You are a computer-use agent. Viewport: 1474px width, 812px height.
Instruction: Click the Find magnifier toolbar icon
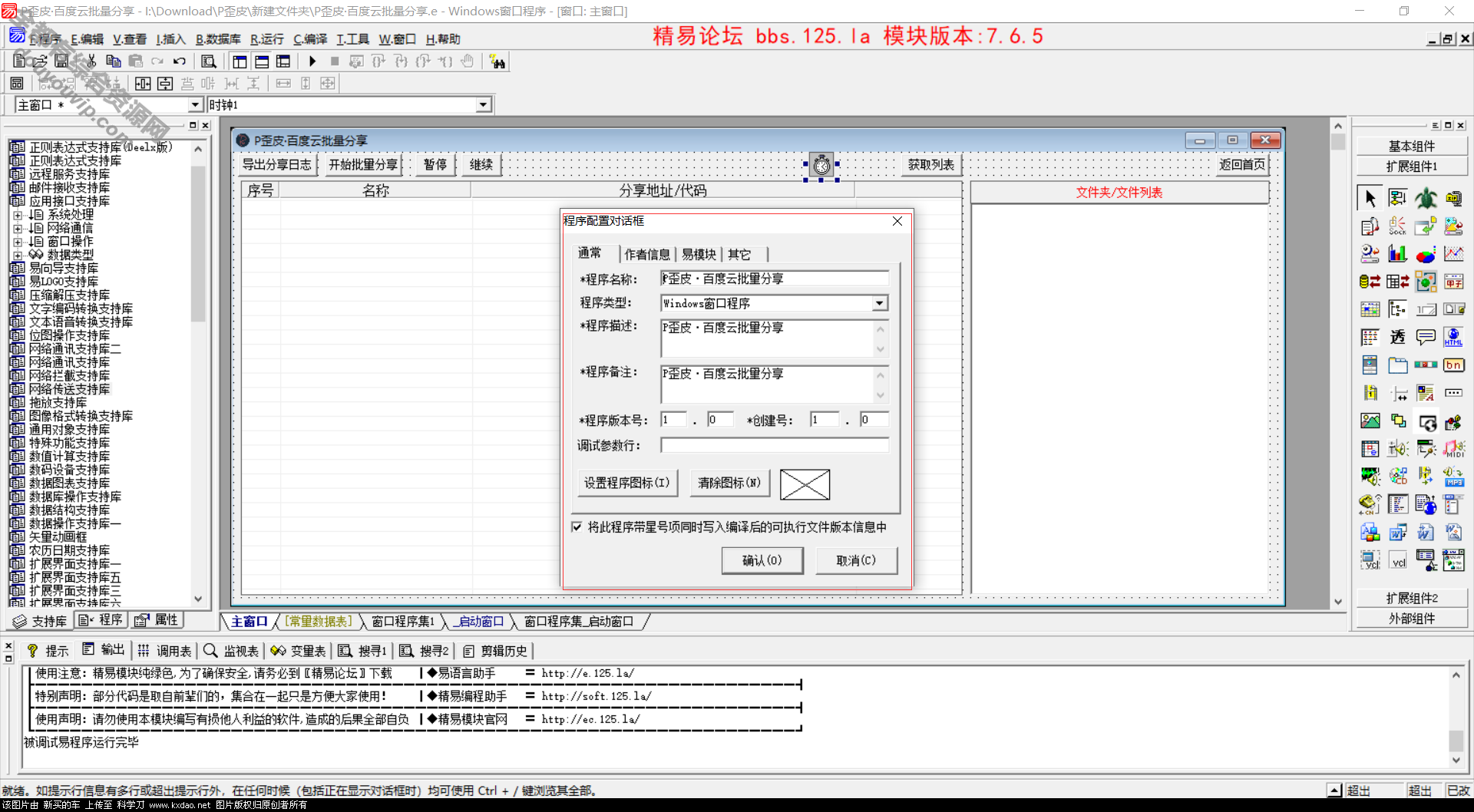(209, 61)
